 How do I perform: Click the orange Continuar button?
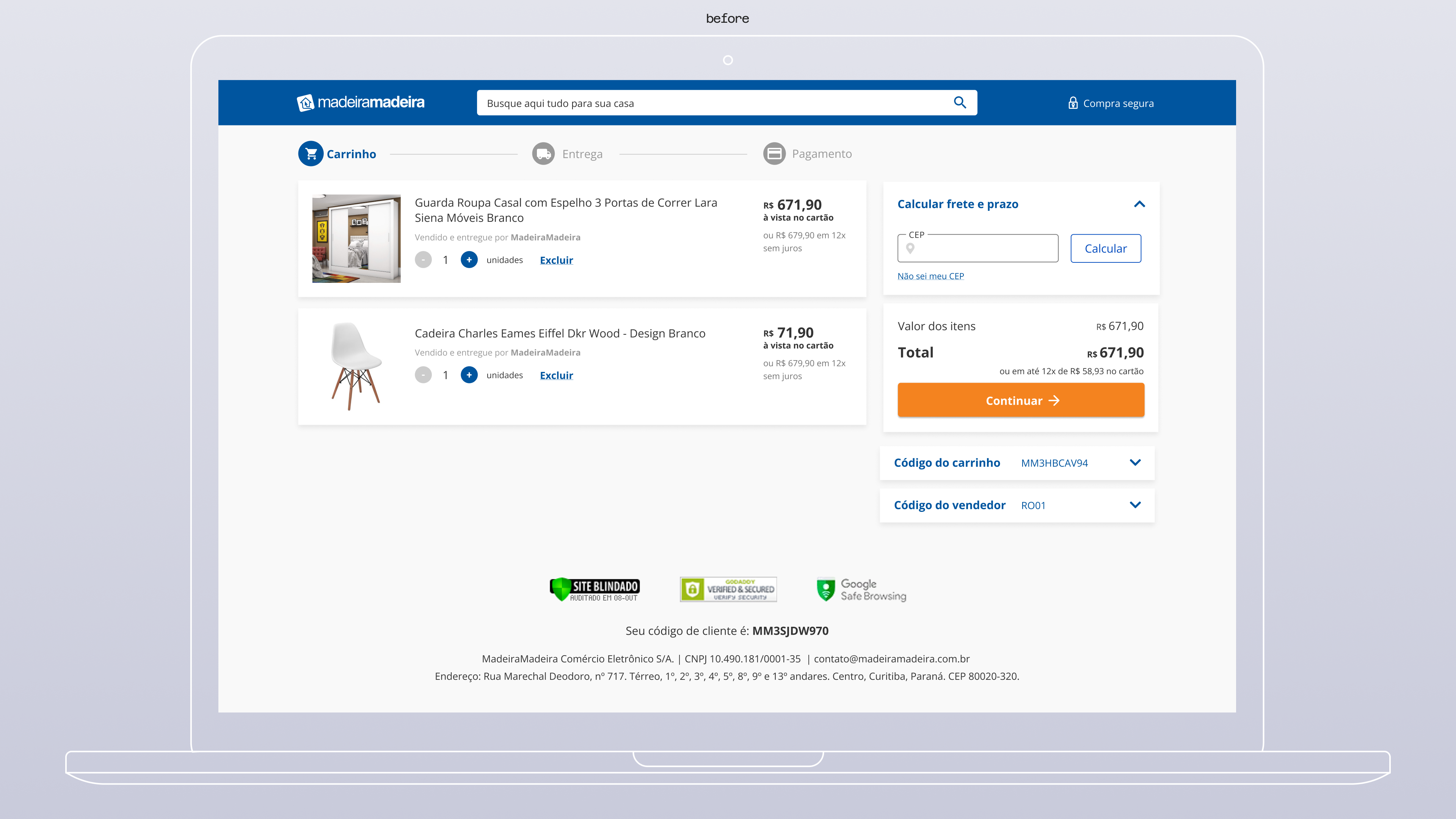pos(1021,400)
